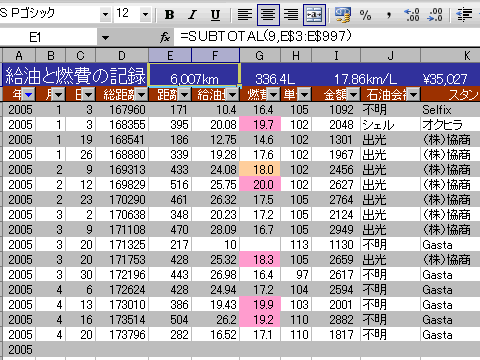
Task: Open the 石油会社 column filter dropdown
Action: (413, 95)
